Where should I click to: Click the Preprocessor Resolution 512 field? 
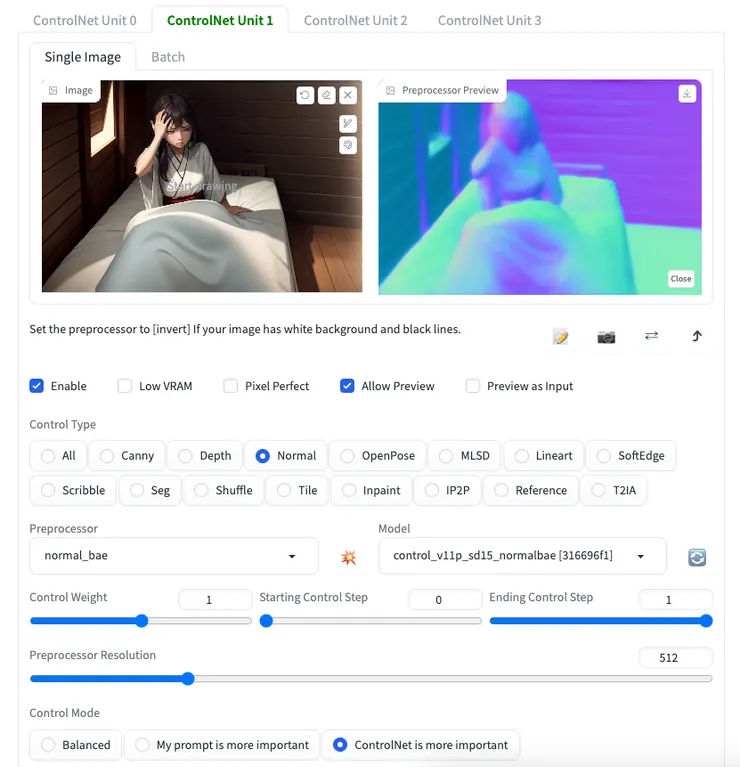tap(675, 657)
